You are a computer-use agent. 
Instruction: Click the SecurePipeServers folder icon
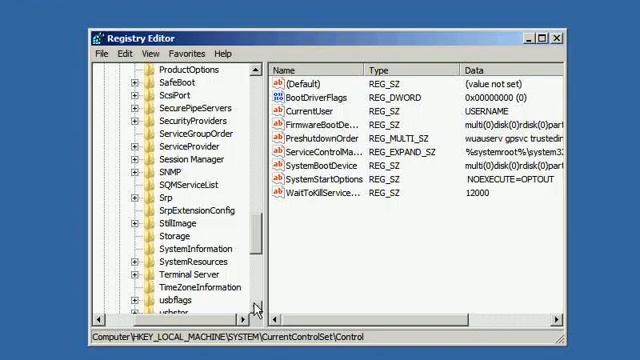click(x=149, y=108)
